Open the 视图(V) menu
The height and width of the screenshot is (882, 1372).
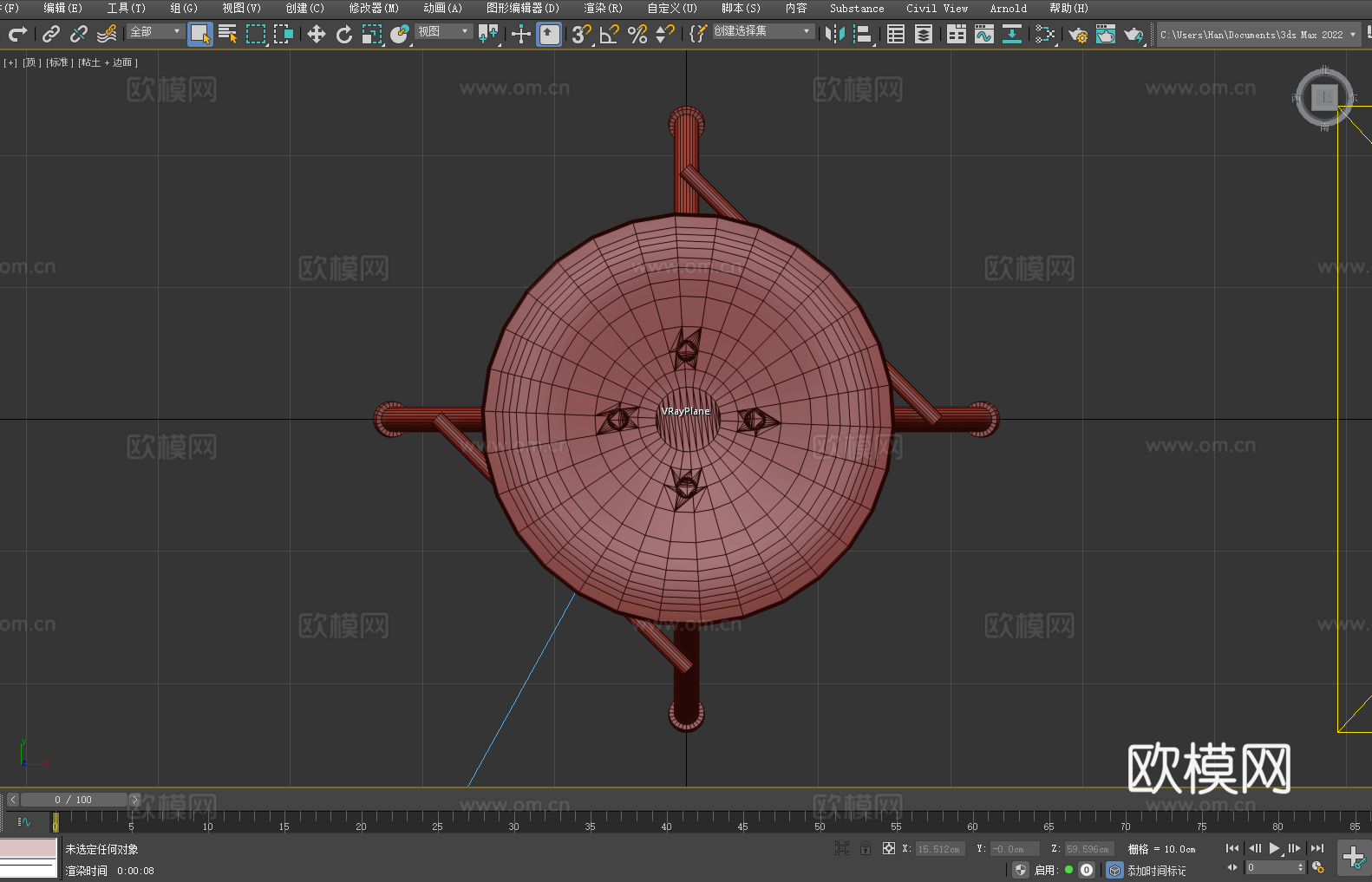(x=241, y=8)
